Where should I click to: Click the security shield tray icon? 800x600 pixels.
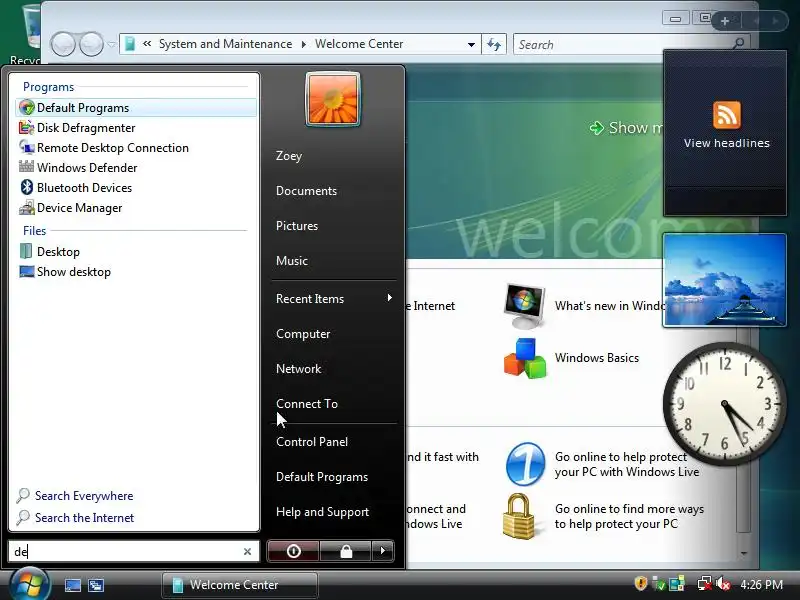641,583
